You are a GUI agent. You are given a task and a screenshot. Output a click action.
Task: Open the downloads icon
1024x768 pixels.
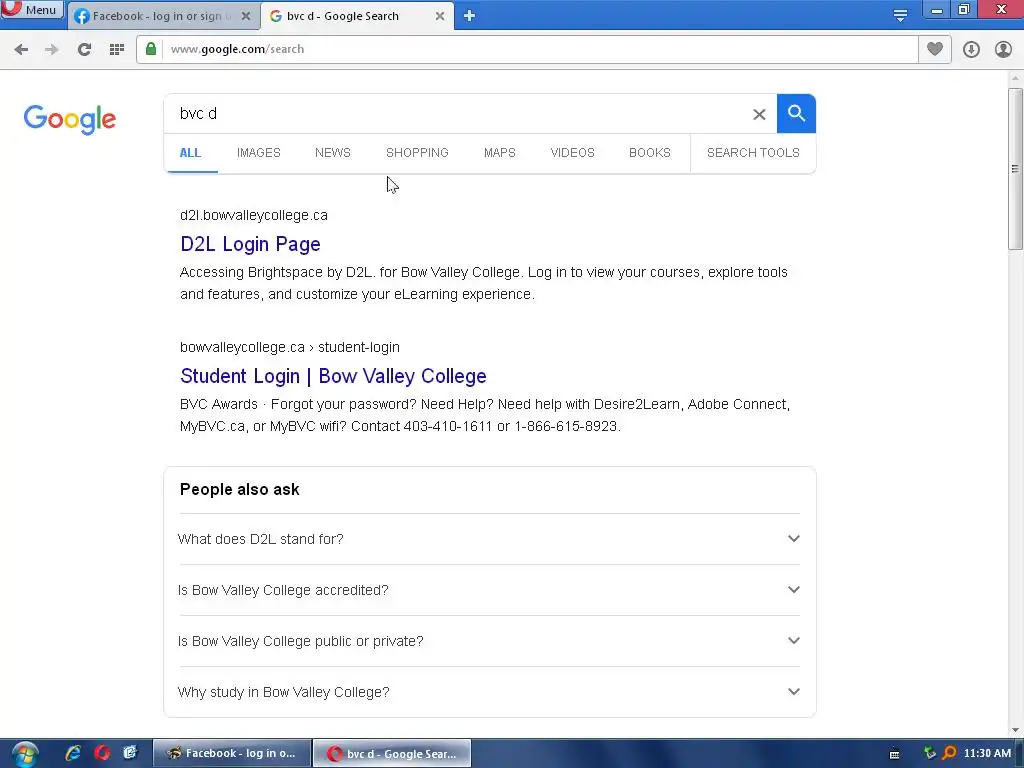[x=971, y=50]
